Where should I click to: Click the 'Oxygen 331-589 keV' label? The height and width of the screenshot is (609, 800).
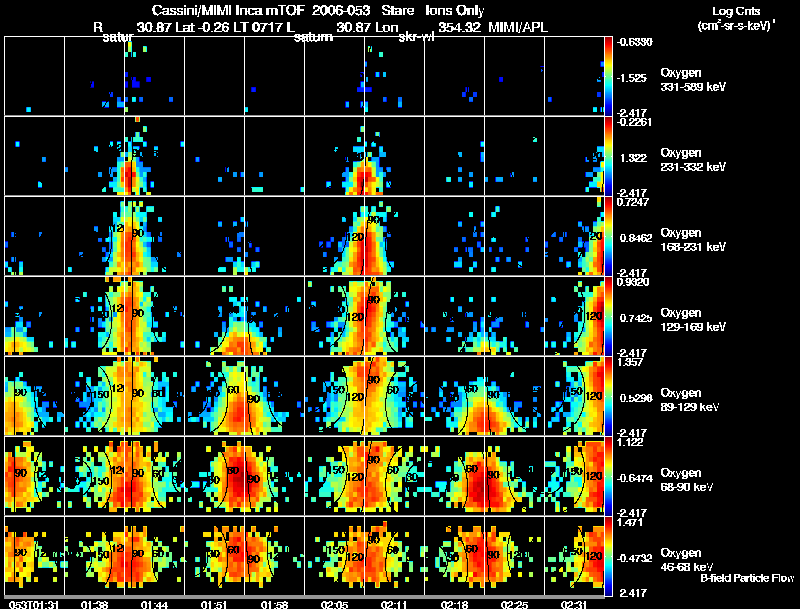[693, 80]
